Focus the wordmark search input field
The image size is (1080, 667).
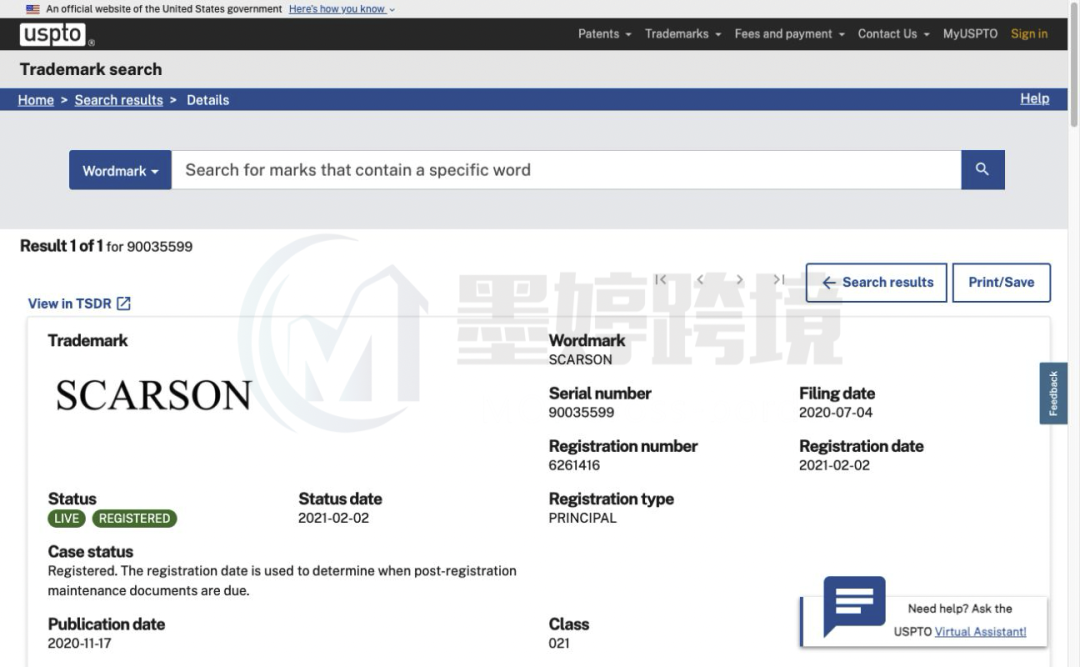(566, 170)
